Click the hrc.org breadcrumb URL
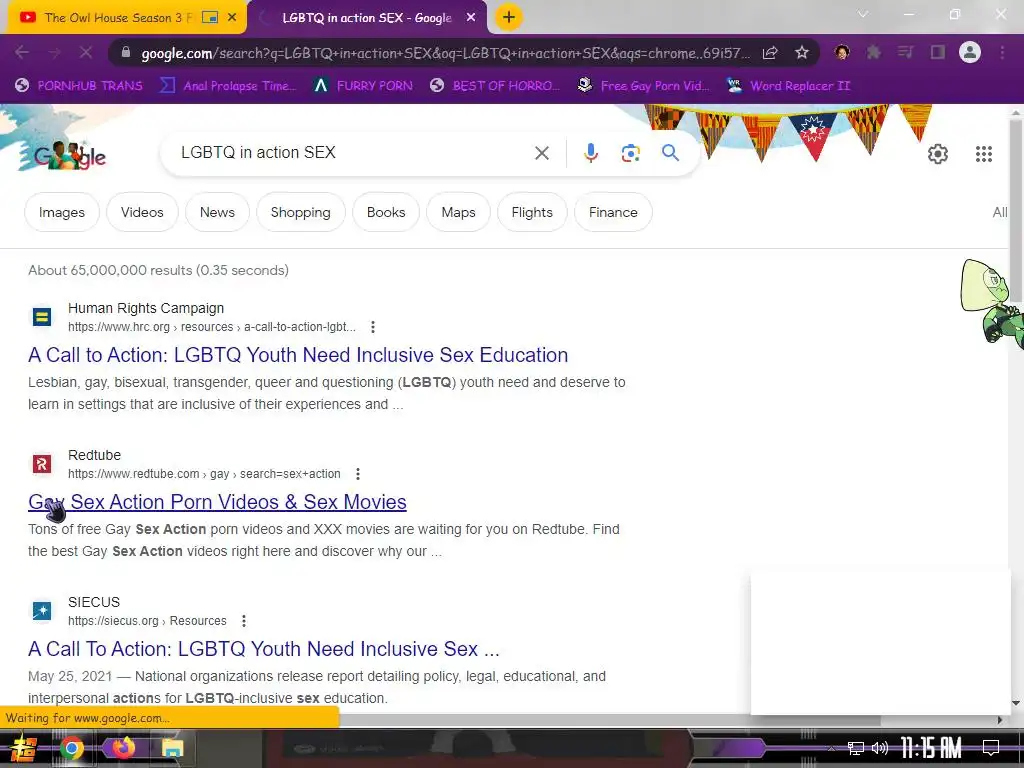The width and height of the screenshot is (1024, 768). [212, 327]
